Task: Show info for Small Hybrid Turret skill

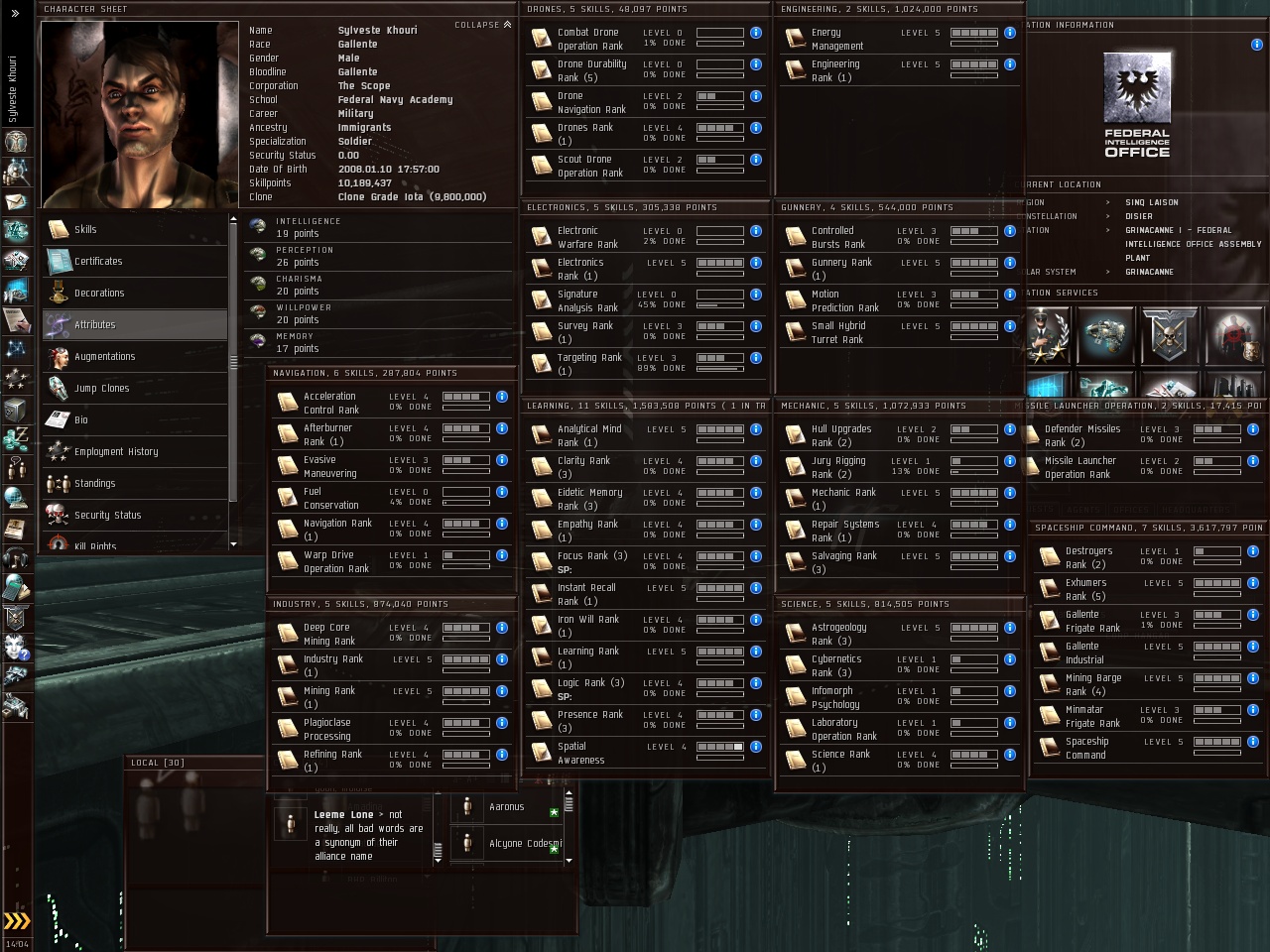Action: click(x=1010, y=326)
